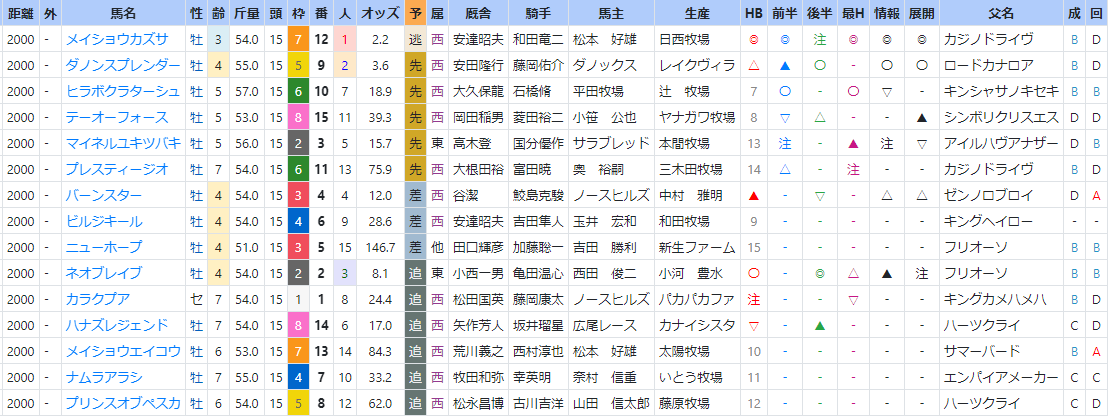This screenshot has width=1108, height=416.
Task: Click trainer name 松田国英
Action: tap(478, 299)
